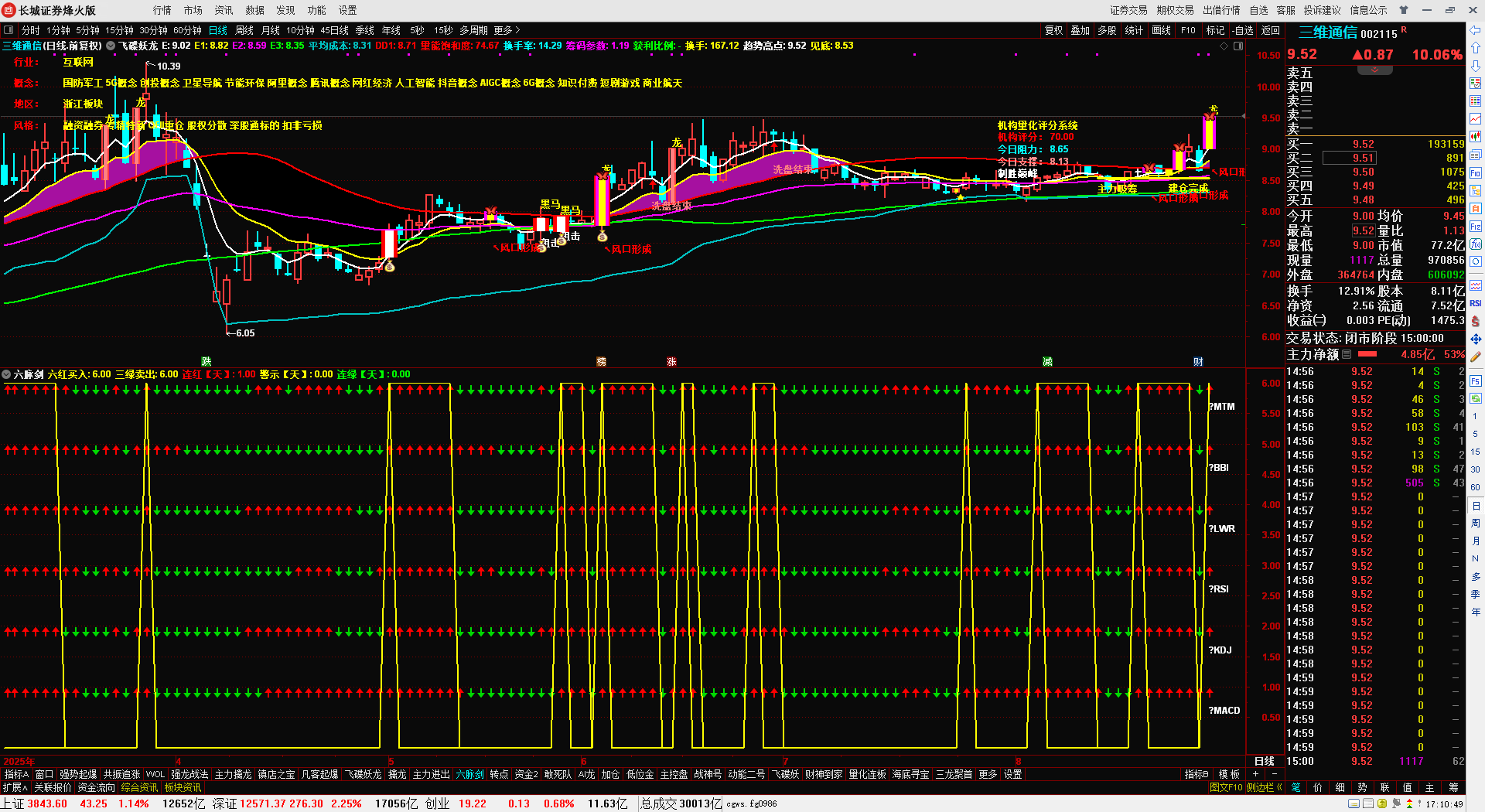Click the back arrow icon in right sidebar

coord(1476,30)
